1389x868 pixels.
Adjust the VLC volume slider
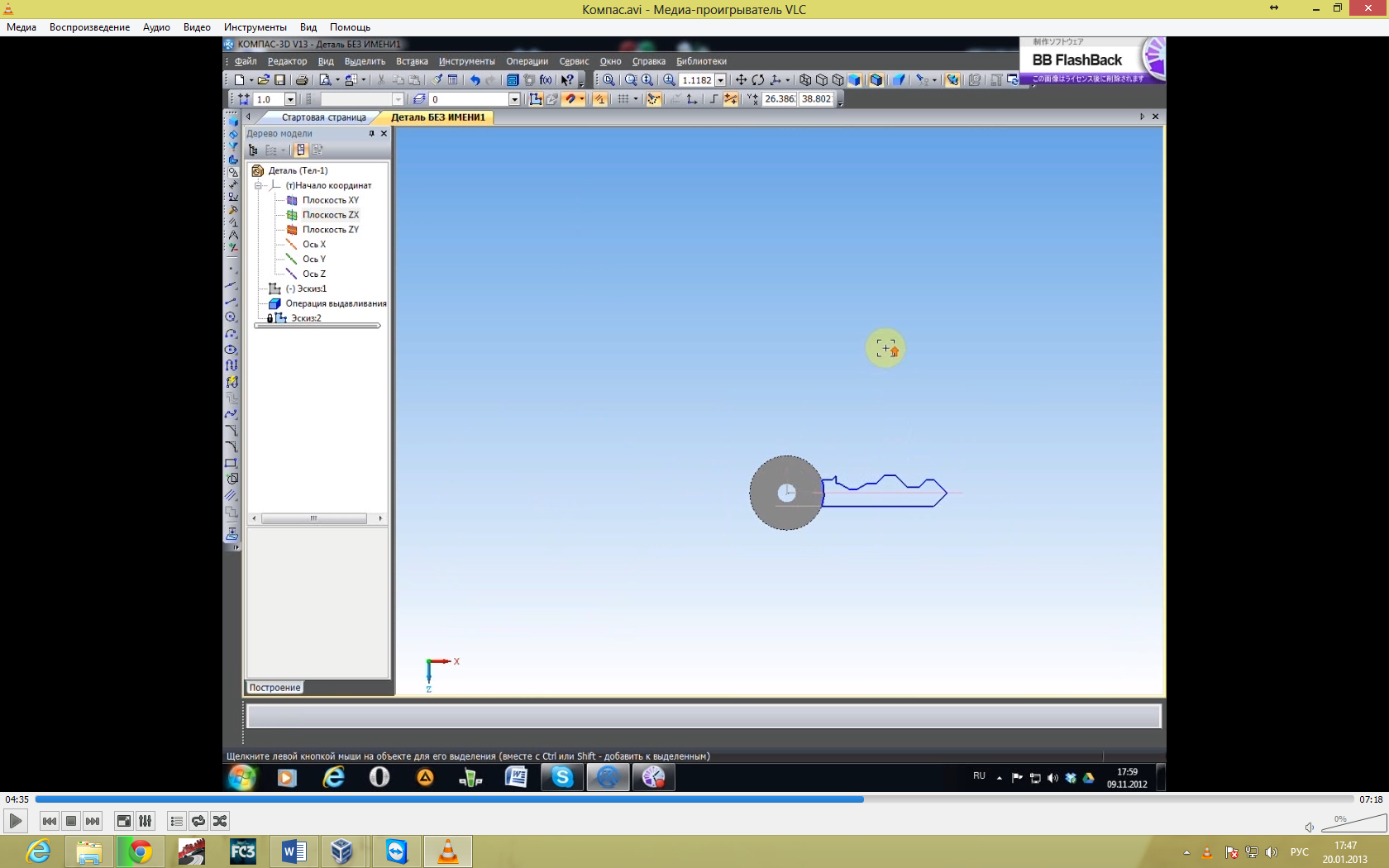pyautogui.click(x=1354, y=823)
